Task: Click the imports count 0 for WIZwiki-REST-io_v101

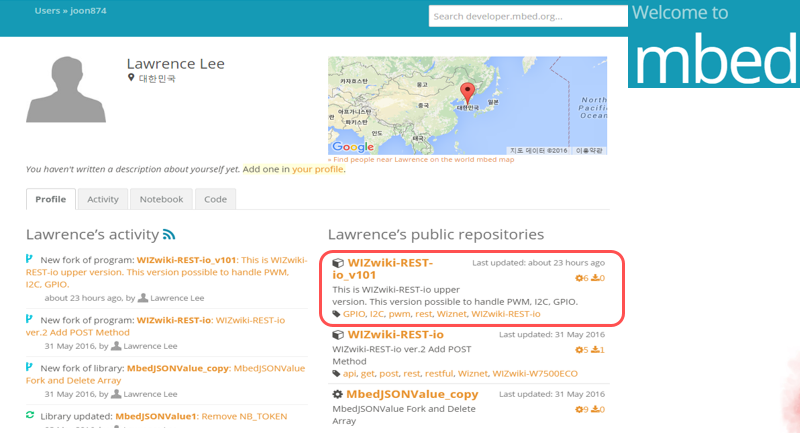Action: point(598,278)
